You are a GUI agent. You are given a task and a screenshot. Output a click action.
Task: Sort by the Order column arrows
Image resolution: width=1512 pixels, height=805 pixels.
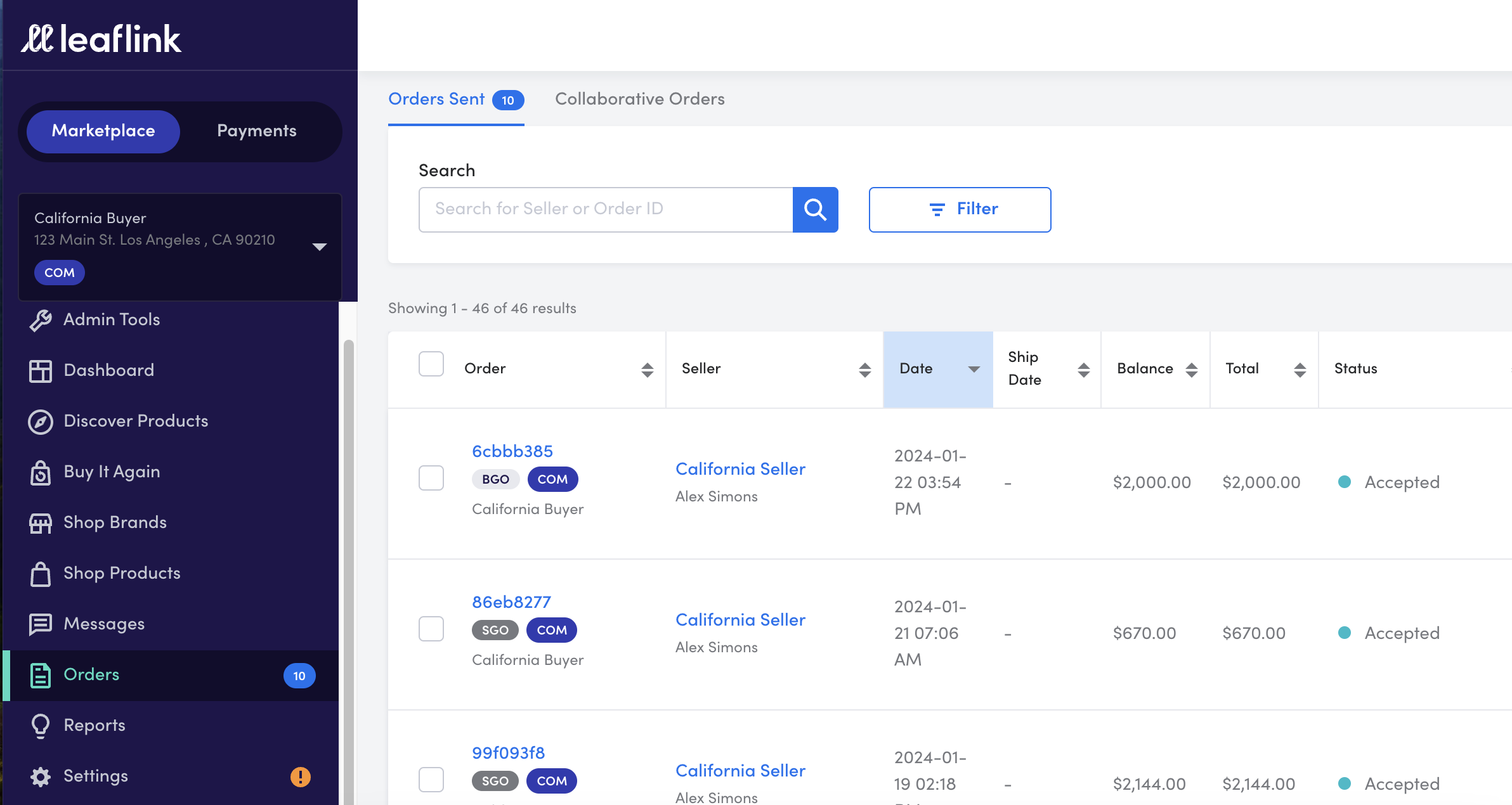click(648, 370)
